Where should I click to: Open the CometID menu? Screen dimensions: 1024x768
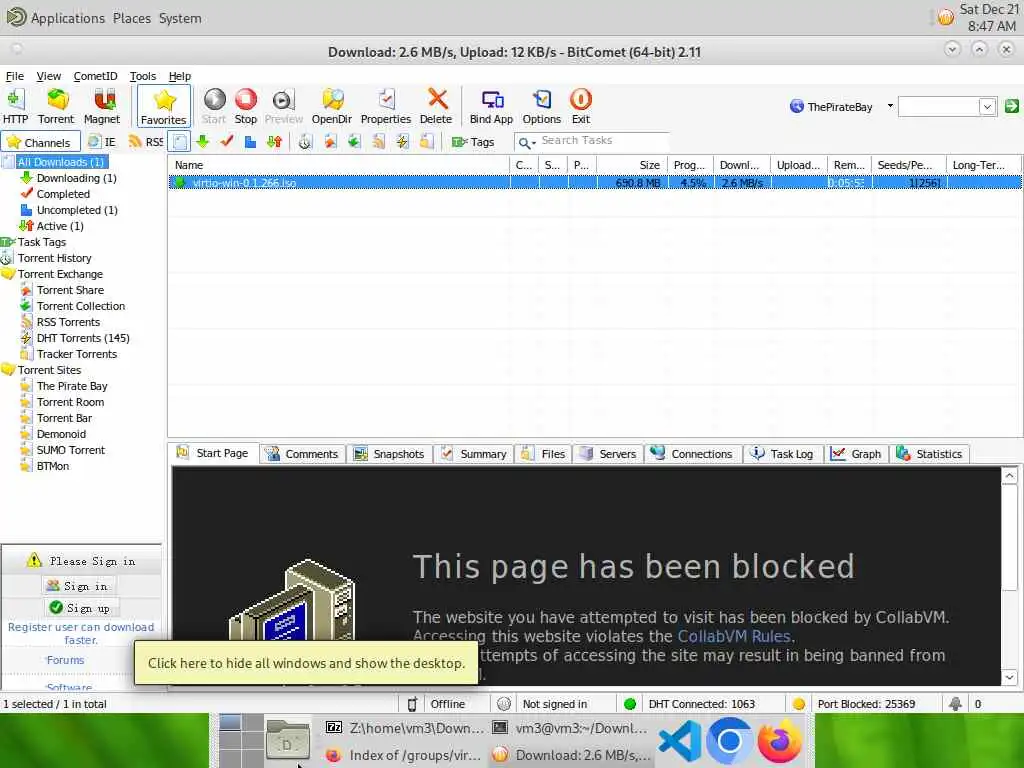(x=95, y=76)
